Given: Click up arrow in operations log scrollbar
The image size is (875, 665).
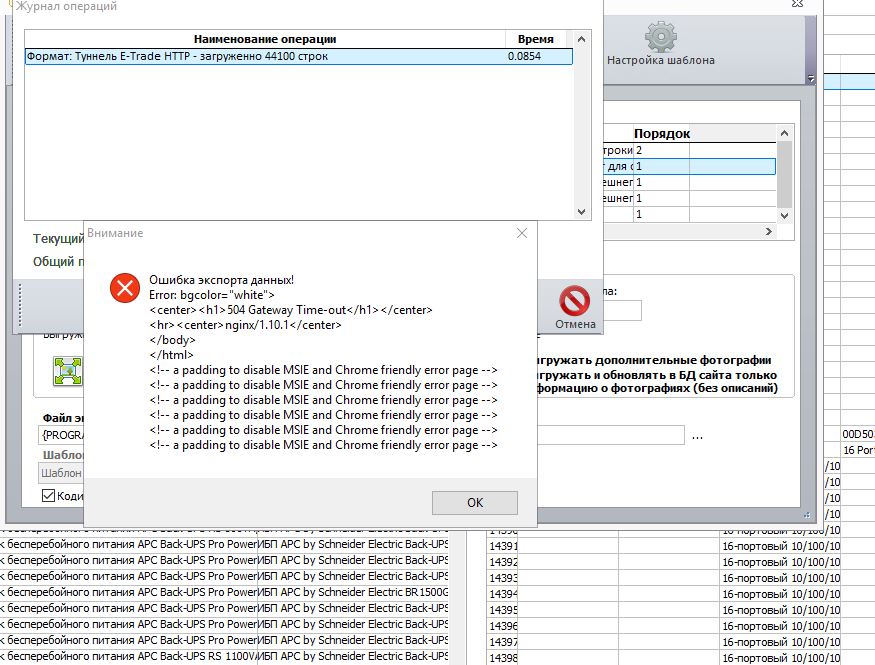Looking at the screenshot, I should 581,39.
